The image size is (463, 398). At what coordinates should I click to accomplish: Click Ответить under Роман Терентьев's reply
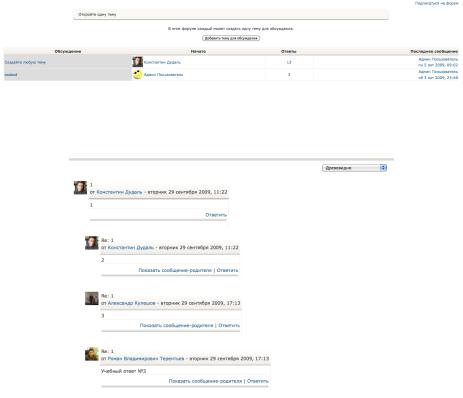coord(258,381)
